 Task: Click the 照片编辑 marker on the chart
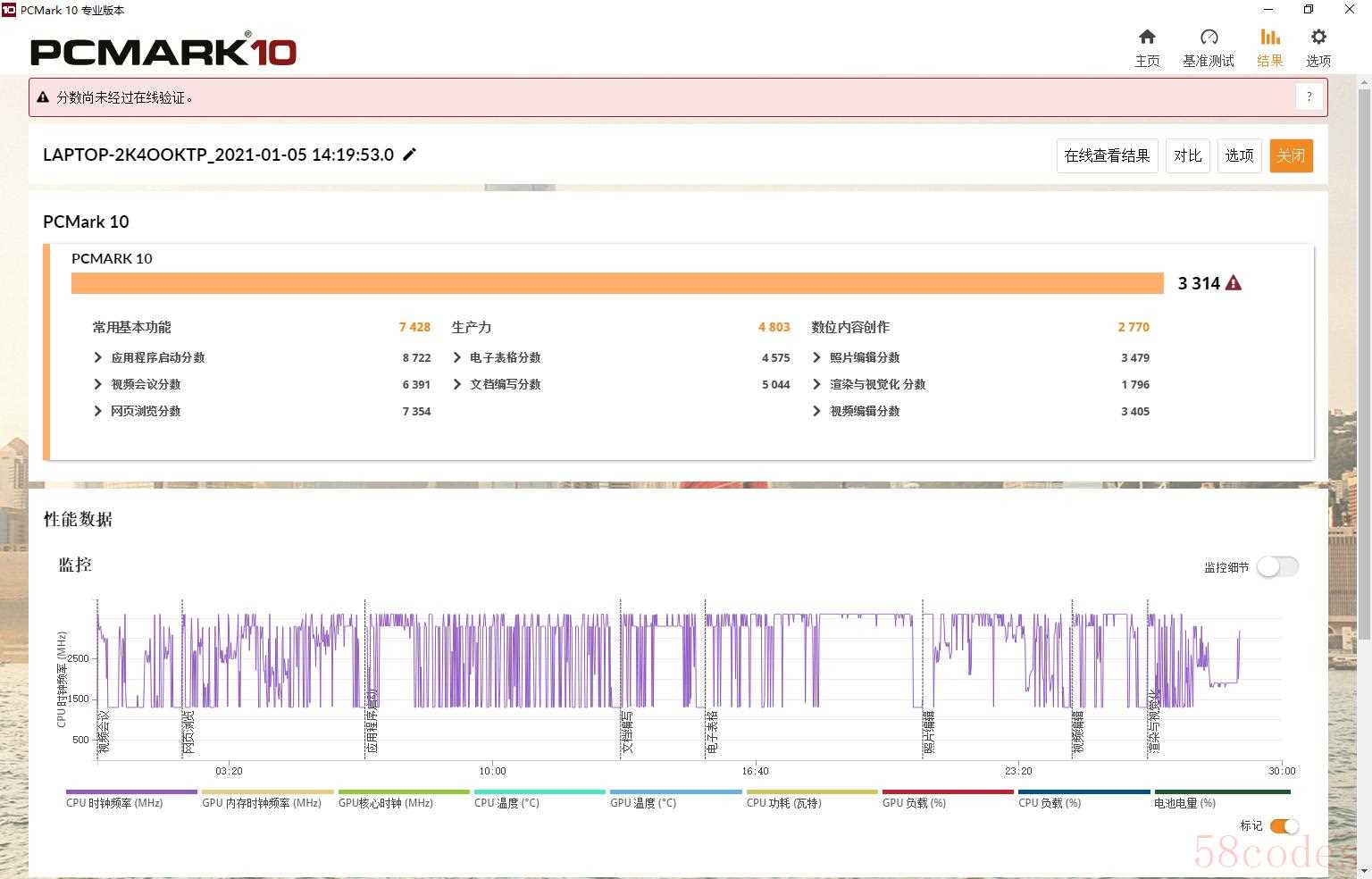[x=929, y=732]
